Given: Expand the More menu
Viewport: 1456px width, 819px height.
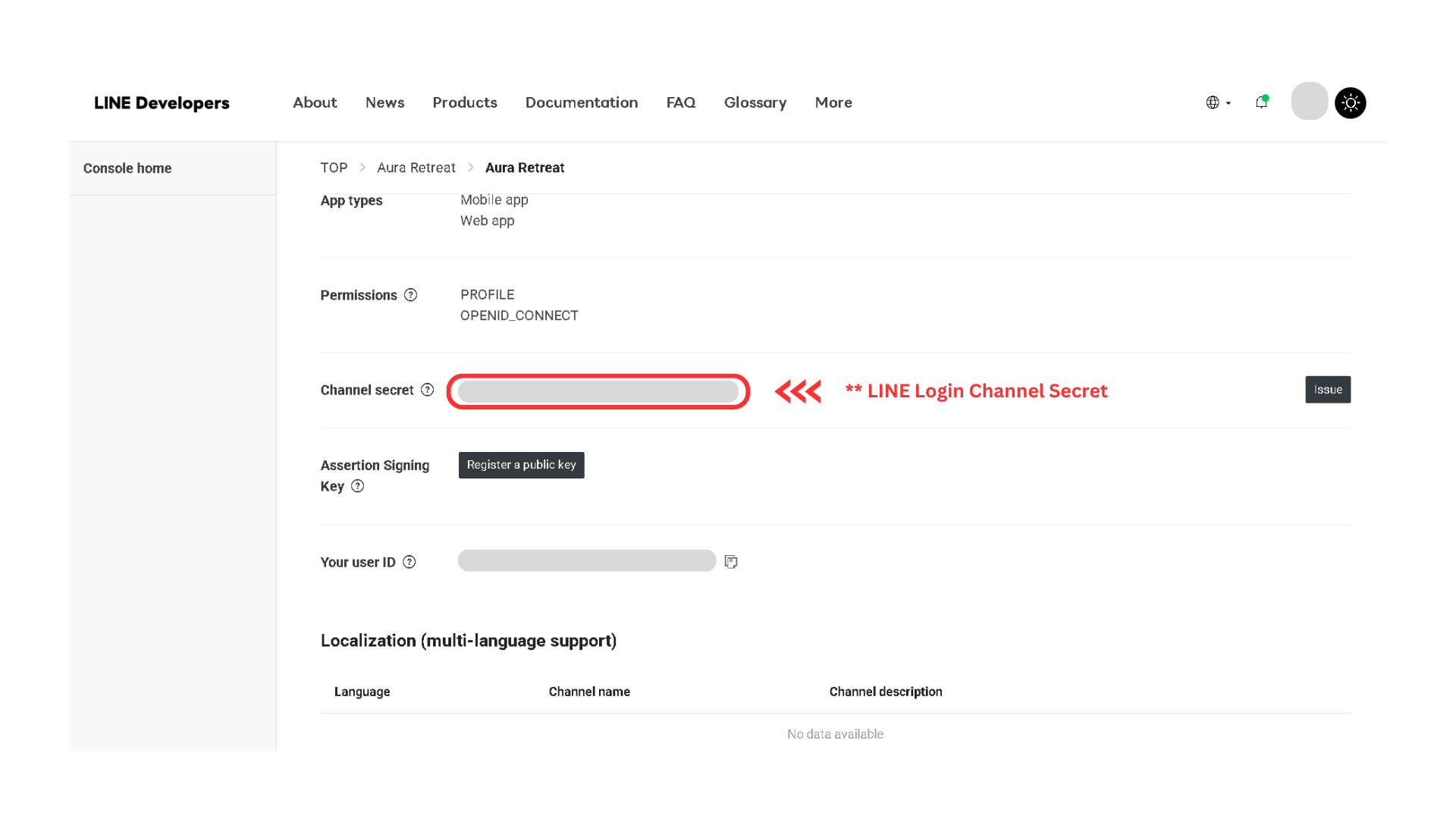Looking at the screenshot, I should point(833,102).
